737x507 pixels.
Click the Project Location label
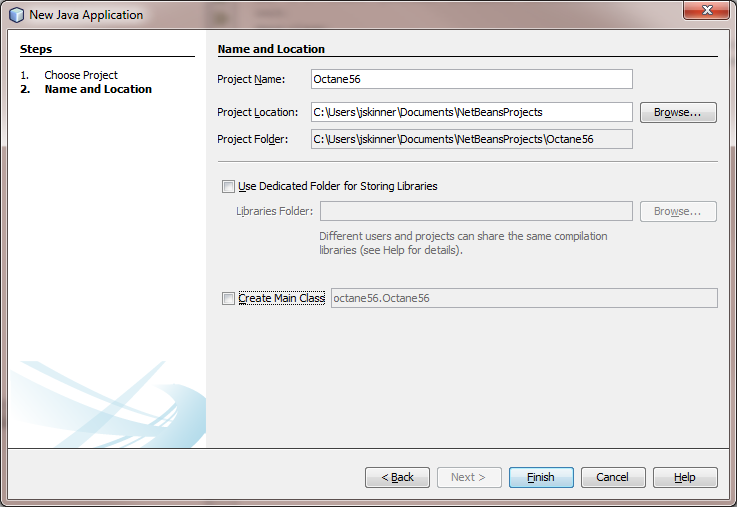point(258,112)
